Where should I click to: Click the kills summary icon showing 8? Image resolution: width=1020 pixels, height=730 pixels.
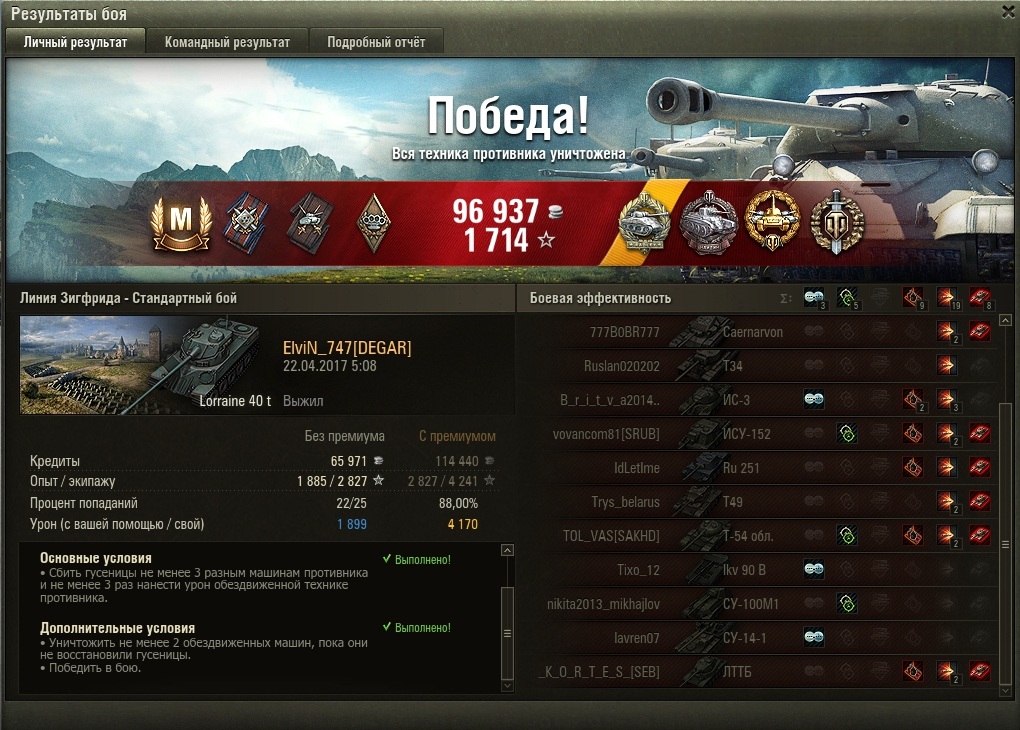tap(980, 298)
